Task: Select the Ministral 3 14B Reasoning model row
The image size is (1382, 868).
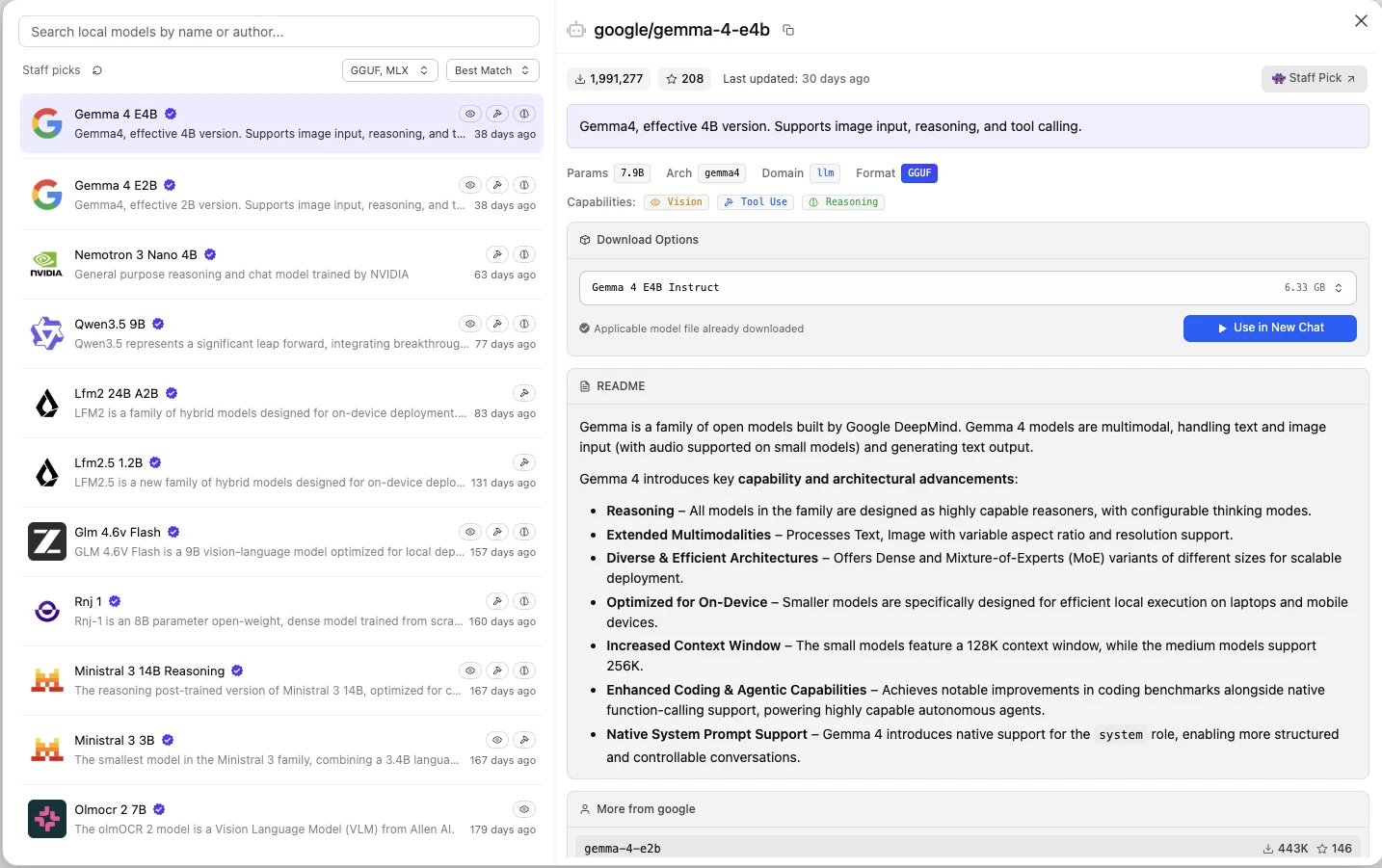Action: pos(281,680)
